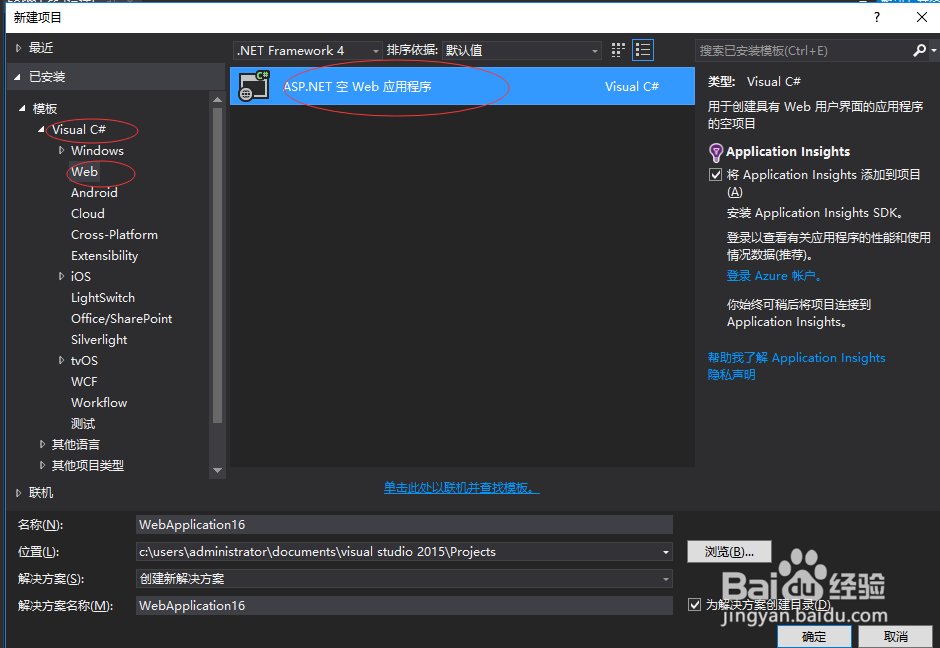Screen dimensions: 940x648
Task: Switch to small icons grid view
Action: pyautogui.click(x=618, y=50)
